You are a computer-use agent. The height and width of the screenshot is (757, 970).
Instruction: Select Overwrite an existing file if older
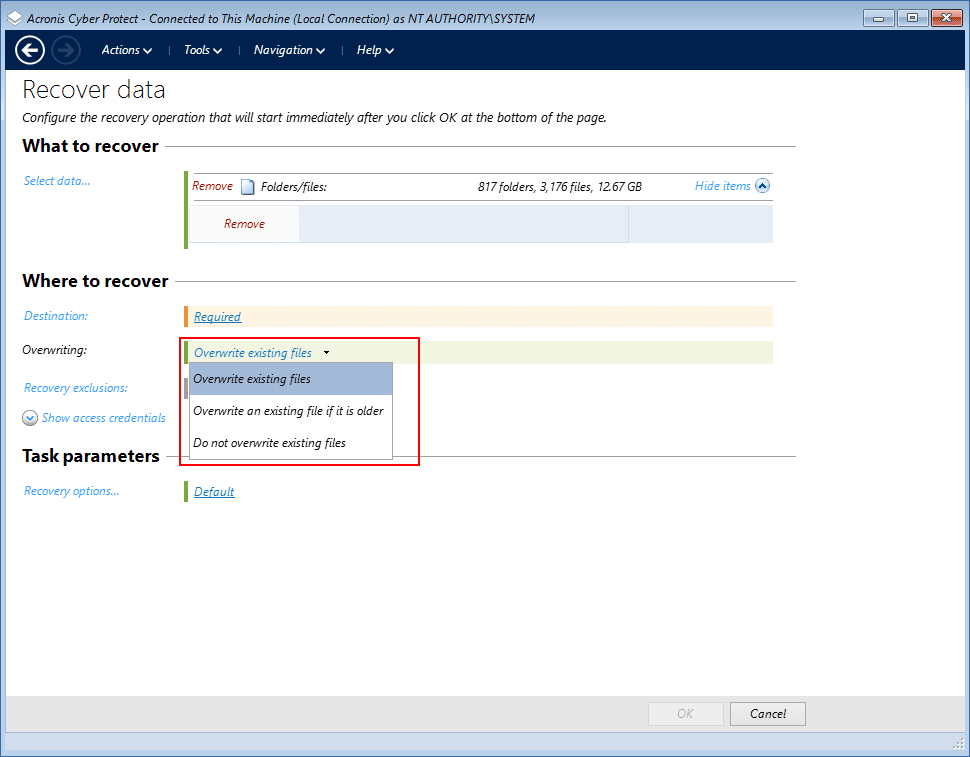pyautogui.click(x=288, y=411)
